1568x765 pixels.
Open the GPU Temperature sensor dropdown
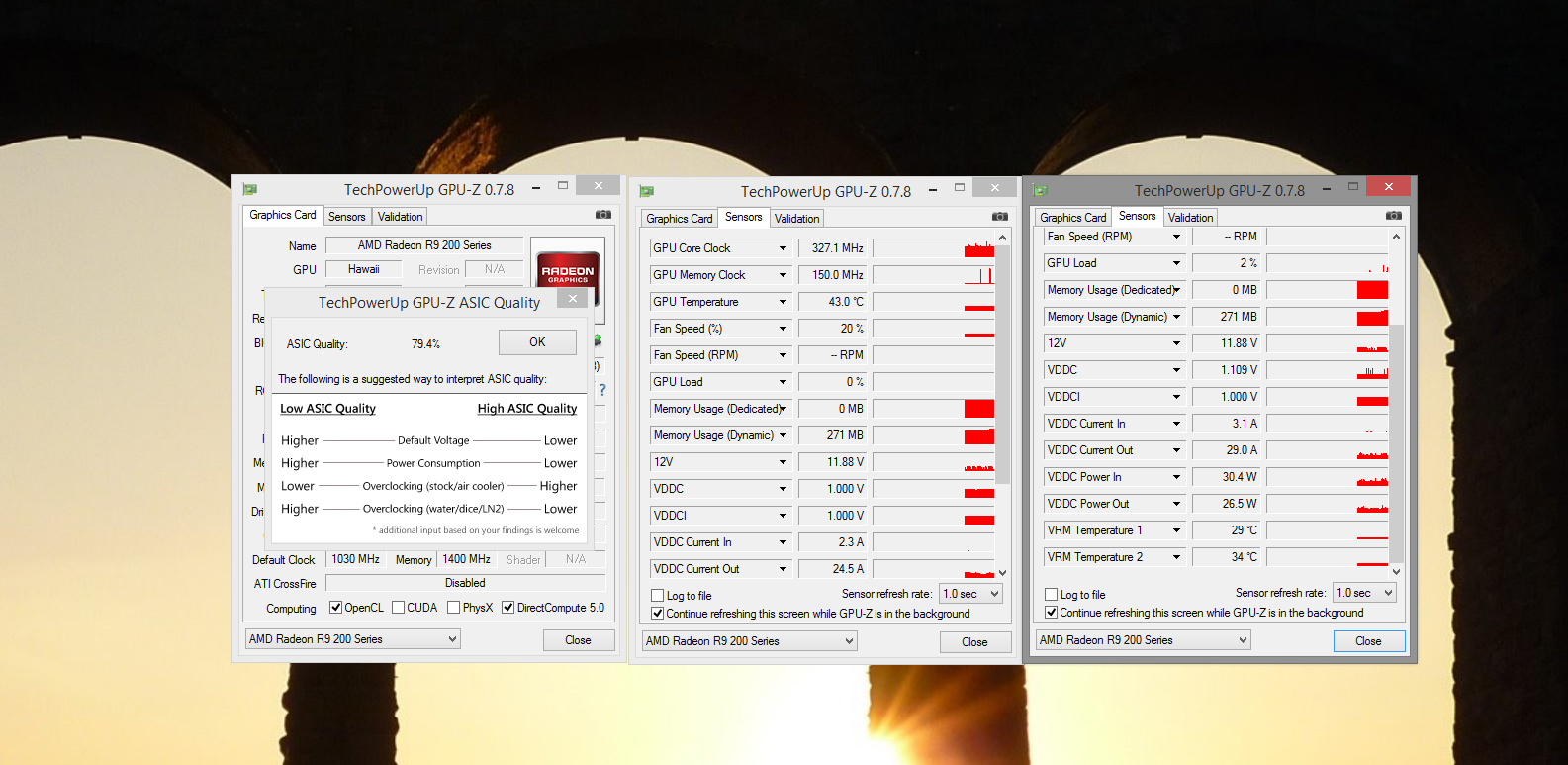(783, 302)
